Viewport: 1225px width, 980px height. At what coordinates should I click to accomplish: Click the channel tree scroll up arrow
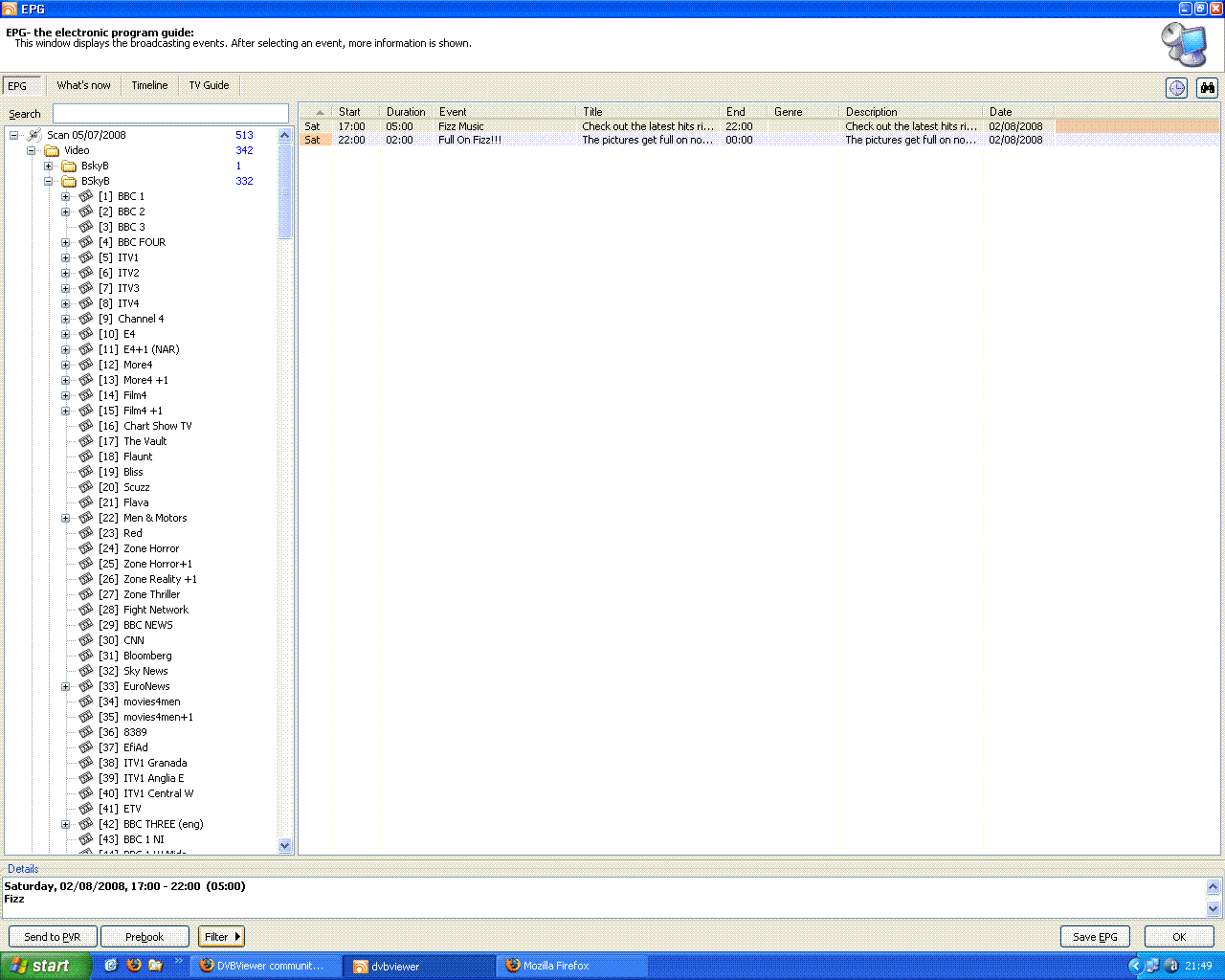pyautogui.click(x=284, y=135)
